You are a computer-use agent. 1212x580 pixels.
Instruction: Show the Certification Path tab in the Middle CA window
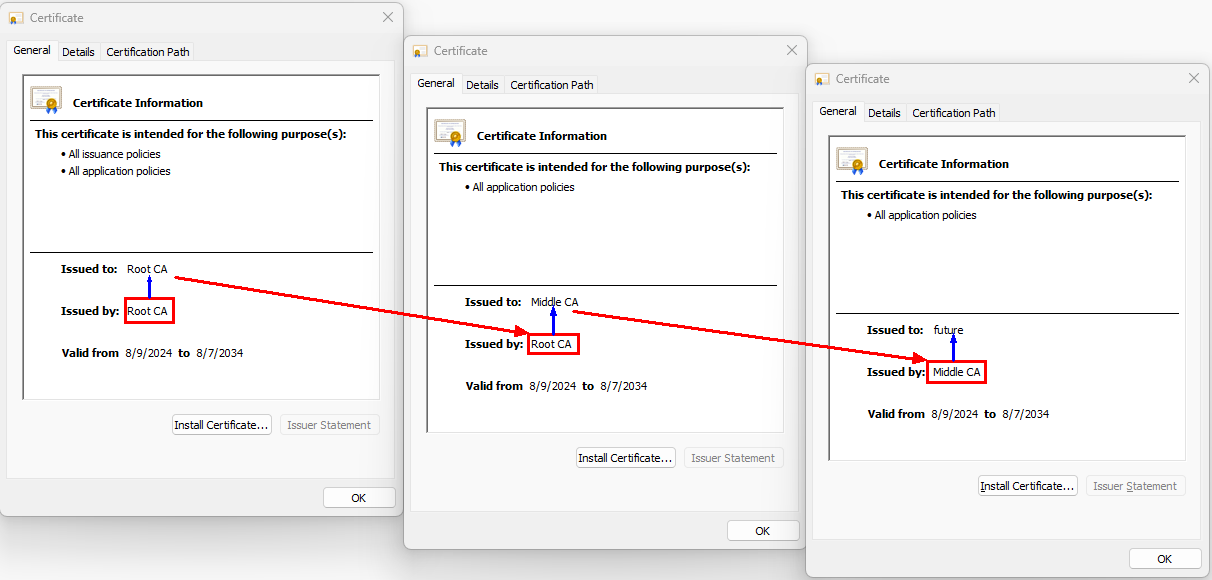click(552, 85)
